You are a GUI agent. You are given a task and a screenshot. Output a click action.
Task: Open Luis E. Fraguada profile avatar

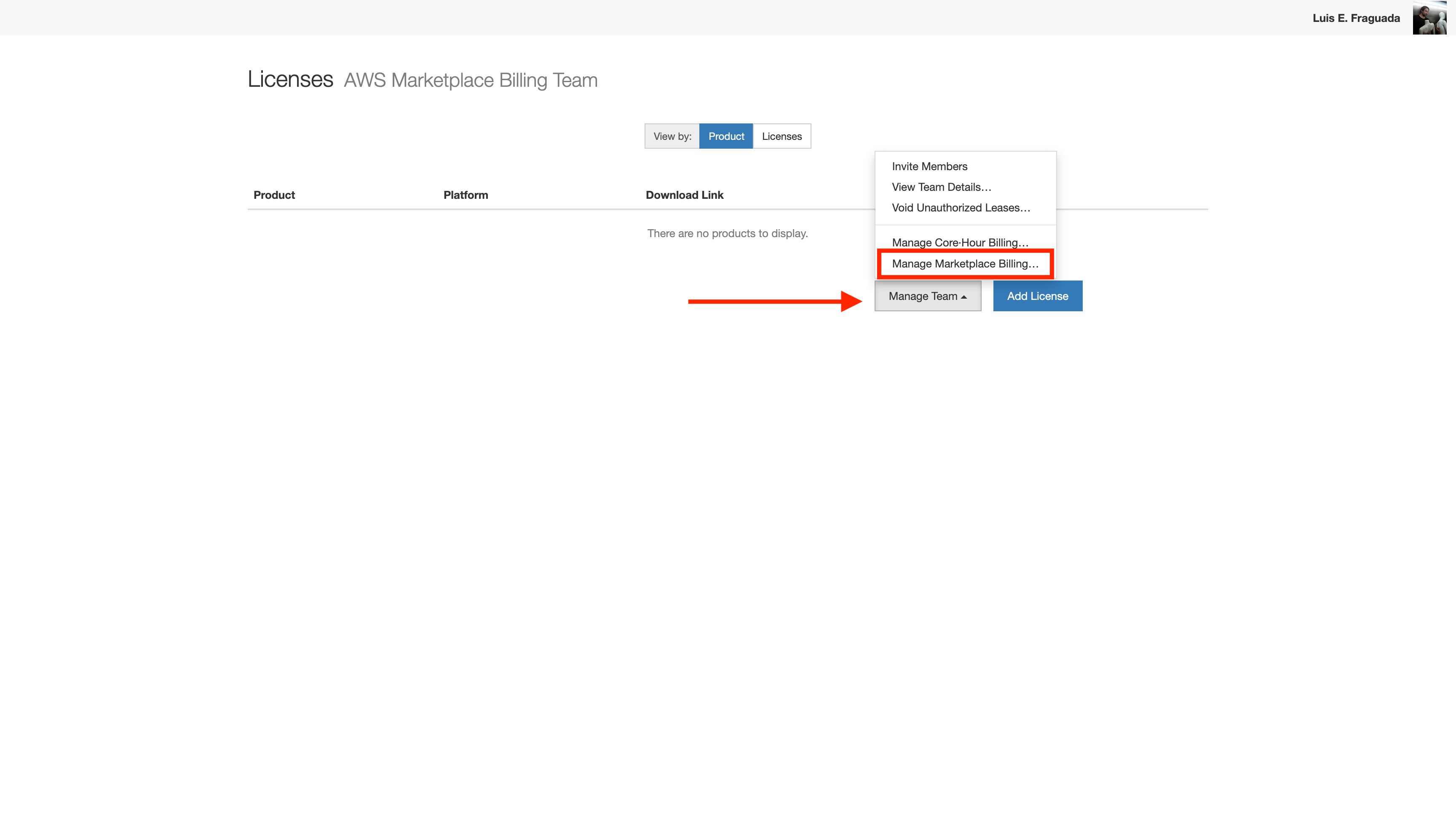[x=1429, y=18]
